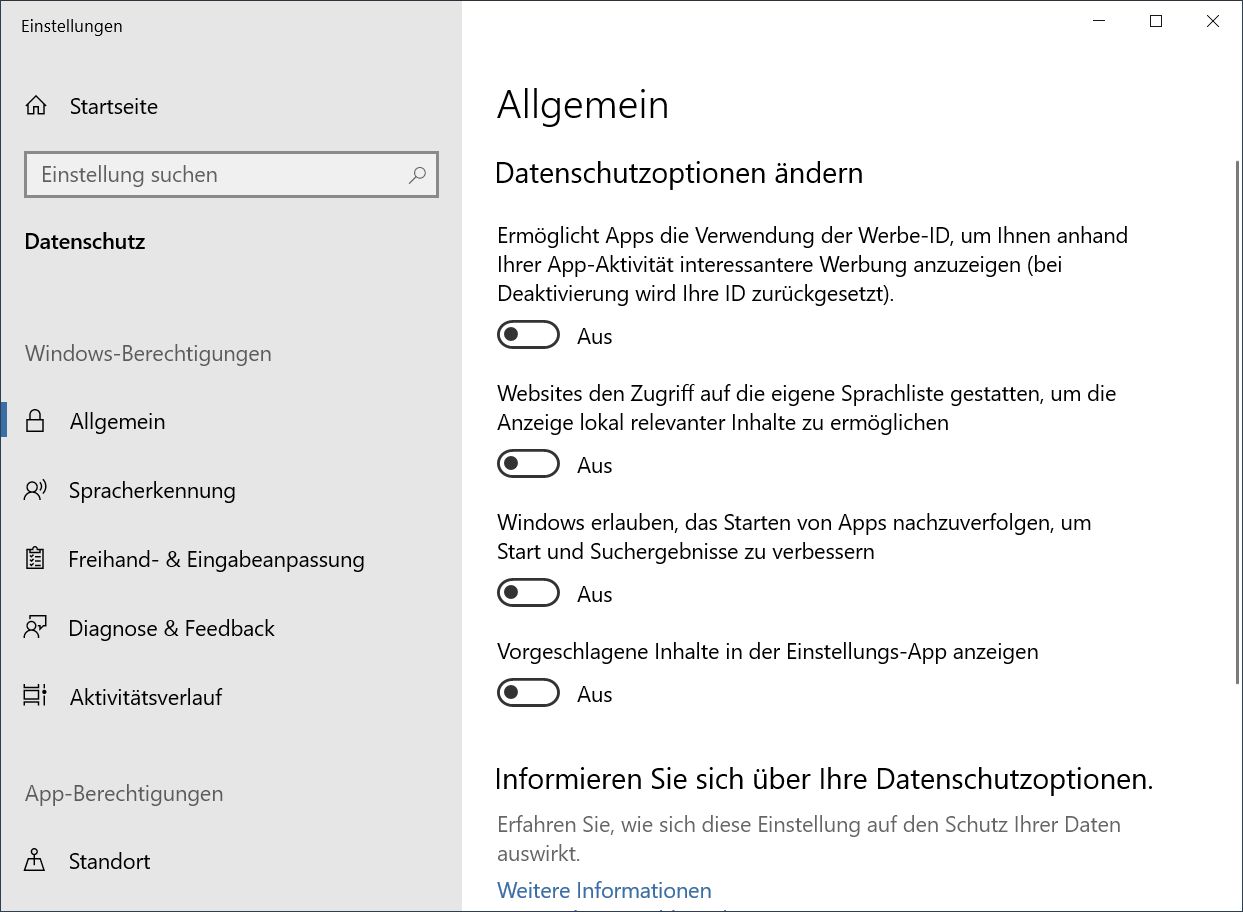This screenshot has width=1243, height=912.
Task: Enable the Werbe-ID toggle
Action: (x=528, y=334)
